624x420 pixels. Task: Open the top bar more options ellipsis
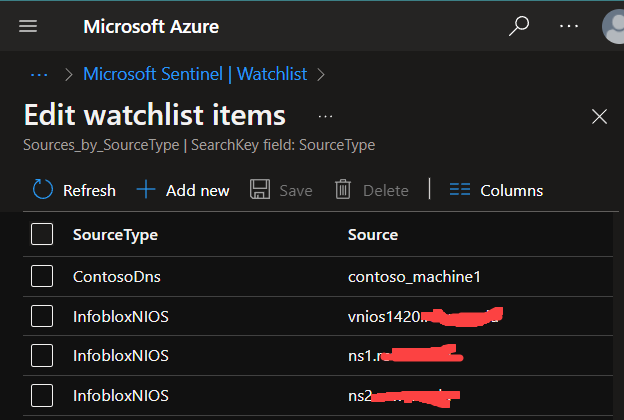(568, 26)
